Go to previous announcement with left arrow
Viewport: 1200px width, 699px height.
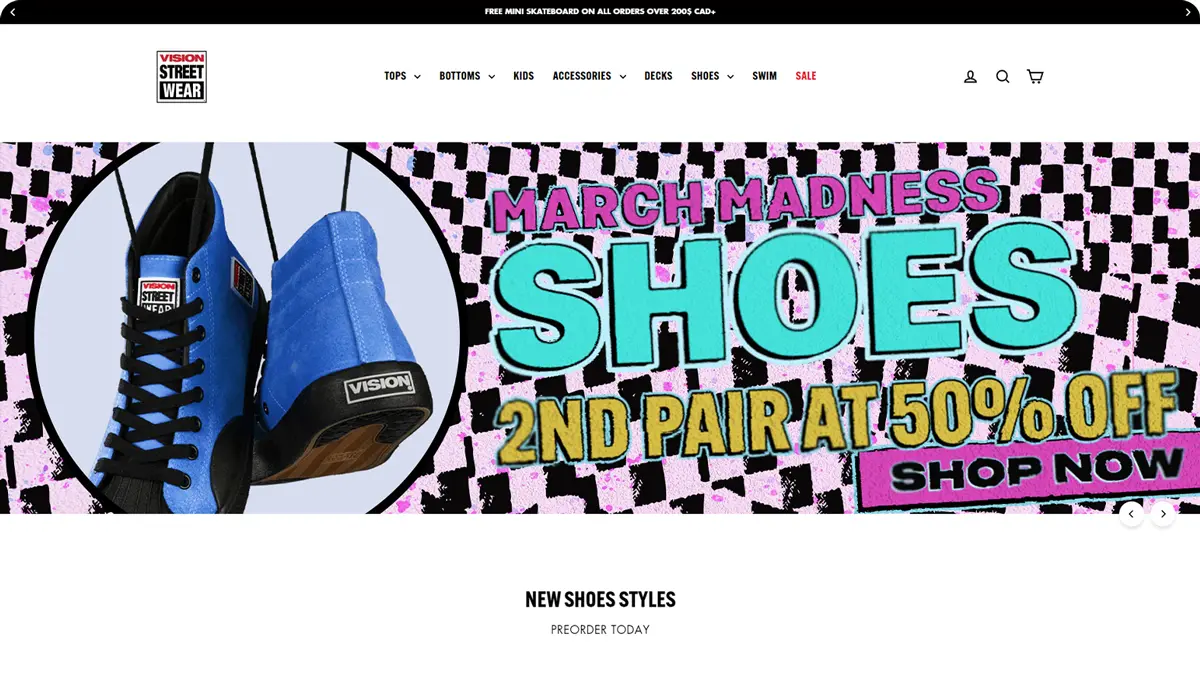[12, 12]
